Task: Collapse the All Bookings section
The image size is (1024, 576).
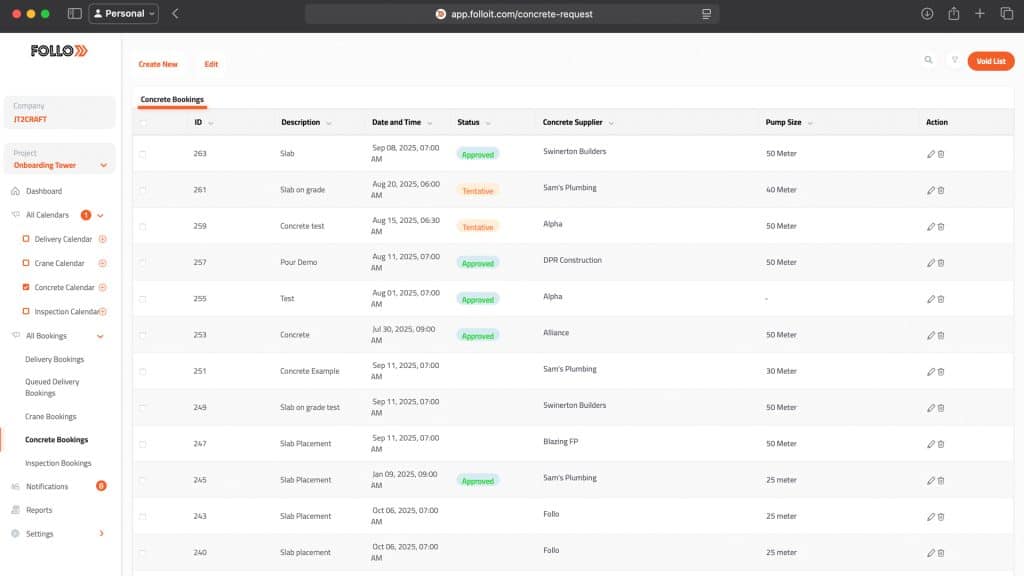Action: (x=101, y=336)
